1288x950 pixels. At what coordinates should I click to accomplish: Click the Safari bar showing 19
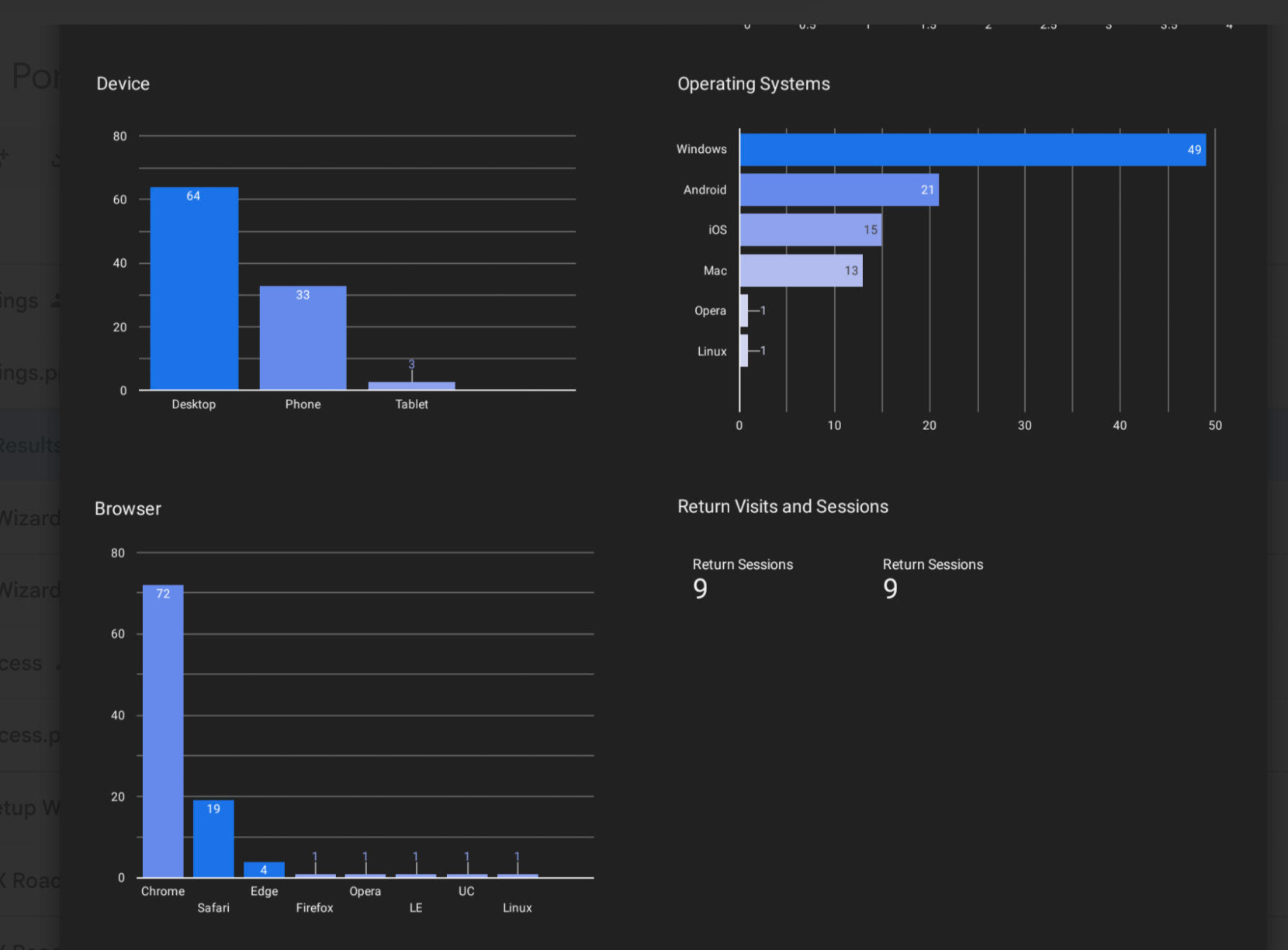213,839
